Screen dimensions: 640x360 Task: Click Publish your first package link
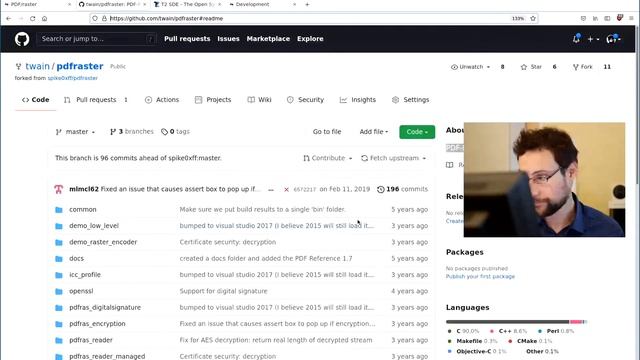tap(480, 276)
